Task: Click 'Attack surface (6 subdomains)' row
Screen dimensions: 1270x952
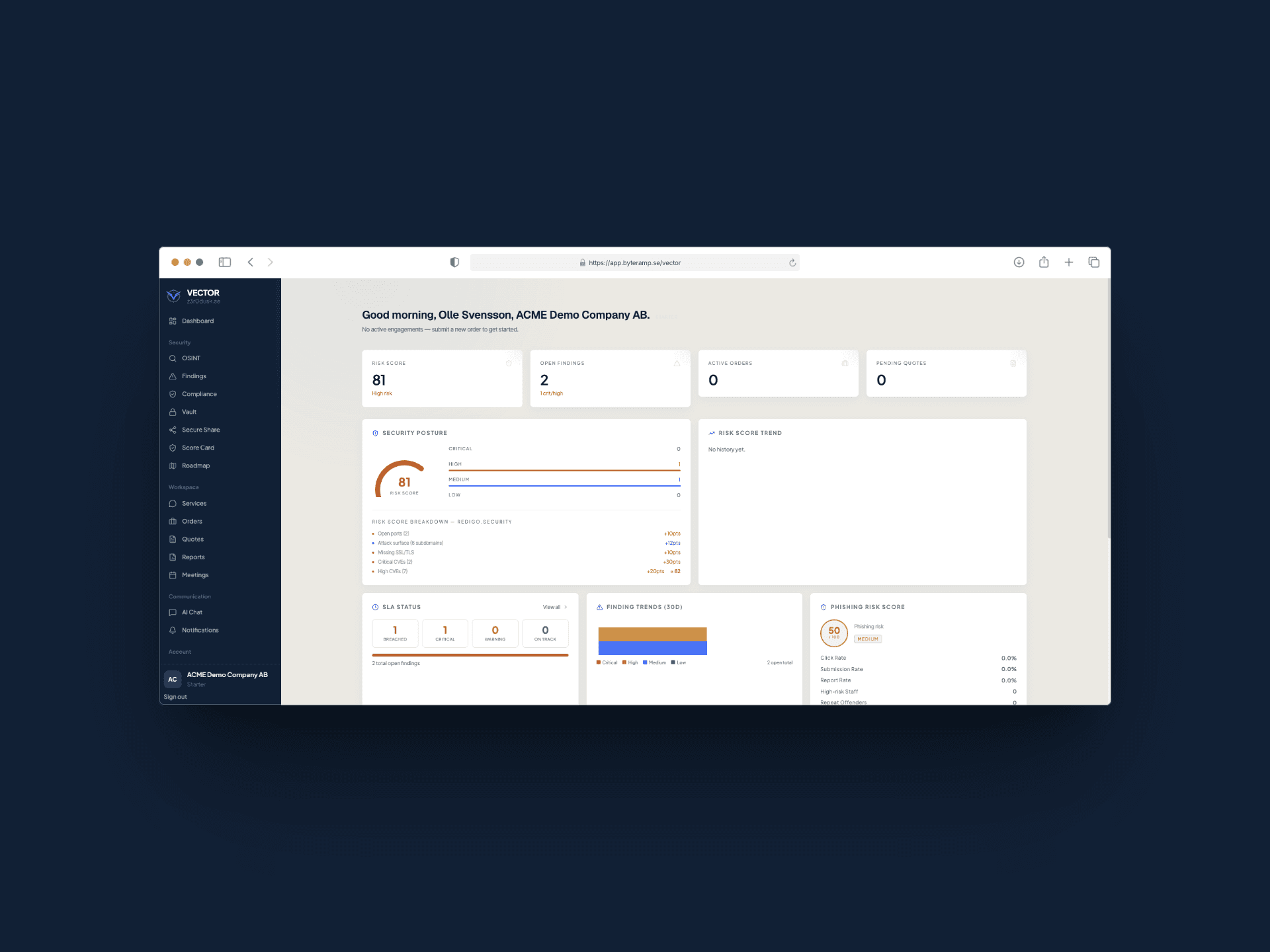Action: (526, 543)
